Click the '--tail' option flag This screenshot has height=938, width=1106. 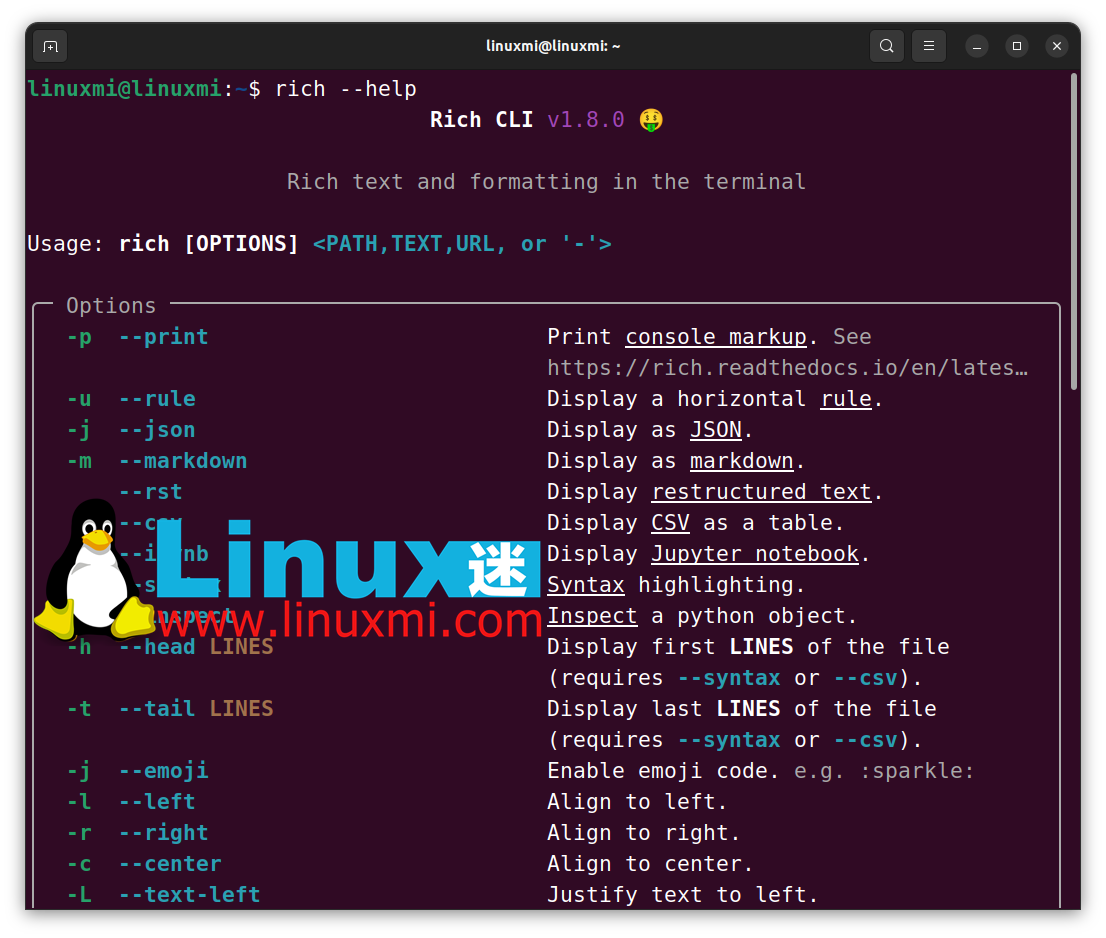pyautogui.click(x=157, y=709)
